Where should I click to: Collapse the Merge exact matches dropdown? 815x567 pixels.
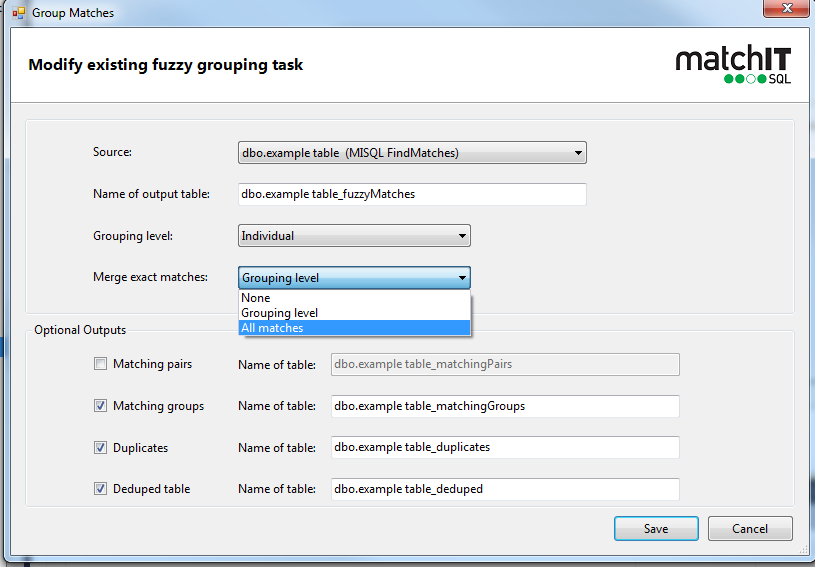click(x=354, y=278)
